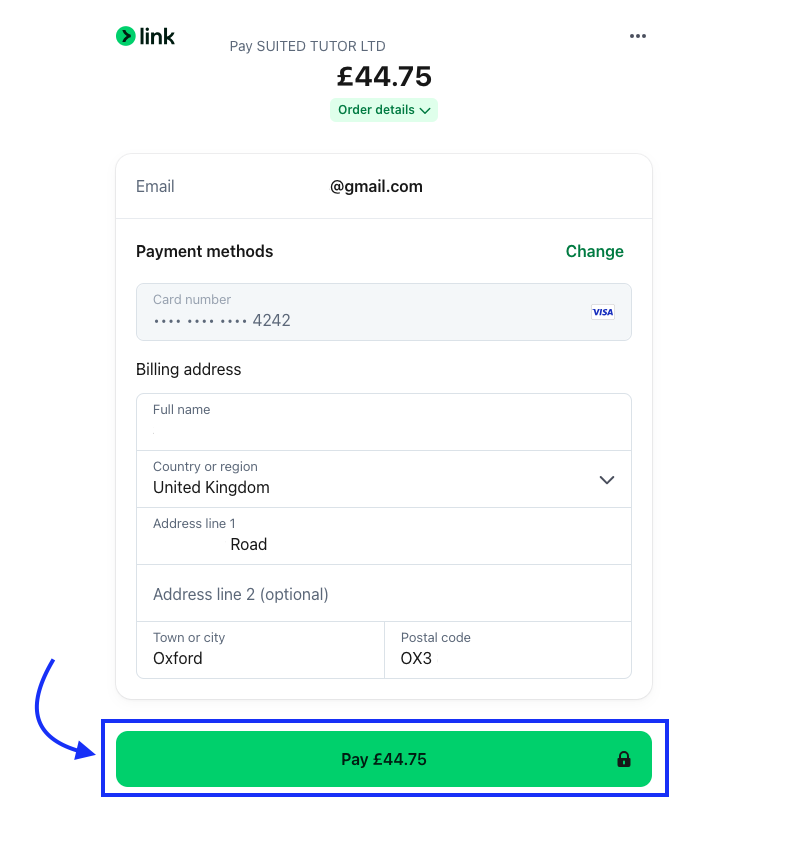Edit the Town or city field

260,650
